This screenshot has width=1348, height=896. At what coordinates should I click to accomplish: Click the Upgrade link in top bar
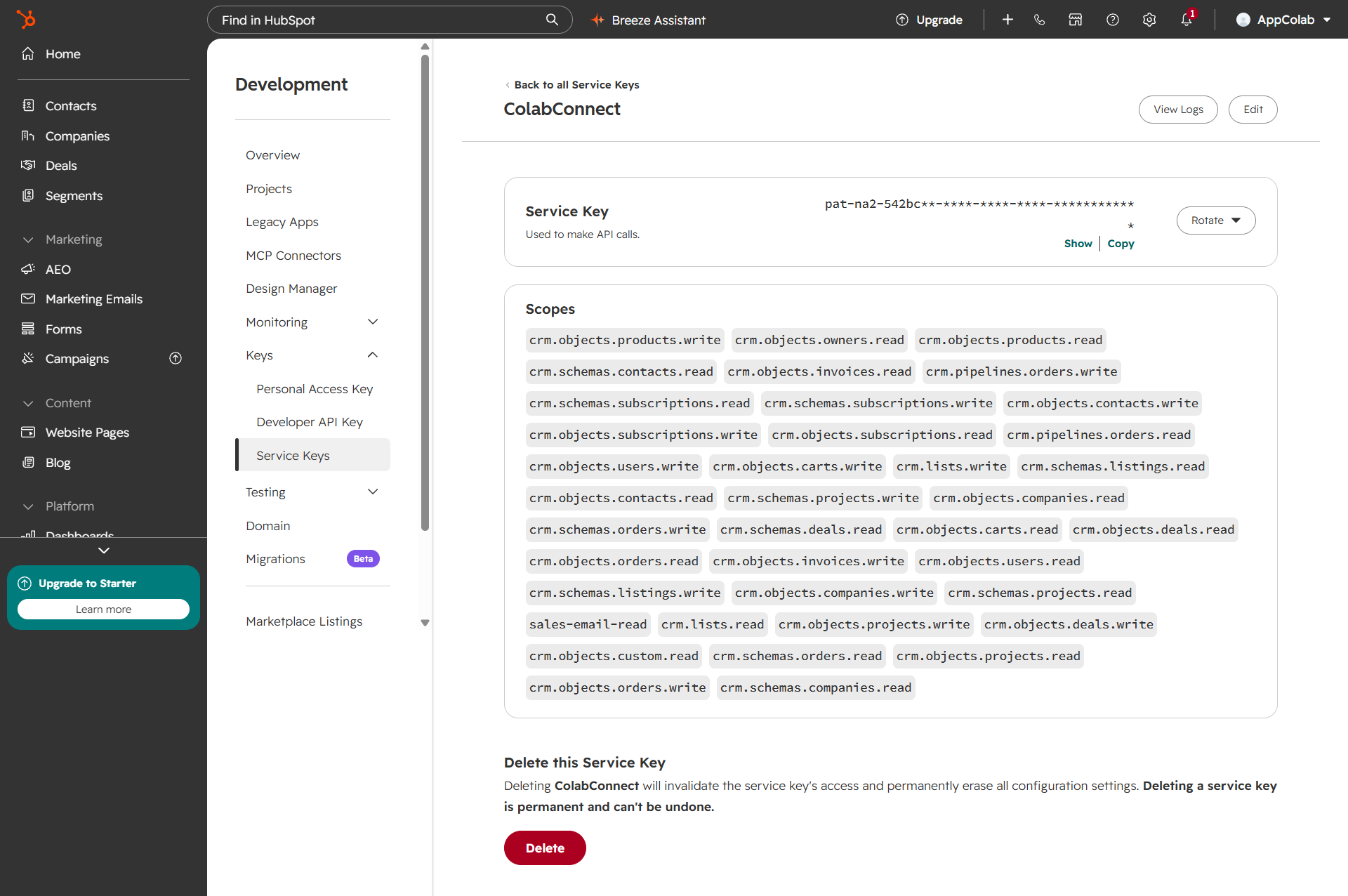coord(939,20)
